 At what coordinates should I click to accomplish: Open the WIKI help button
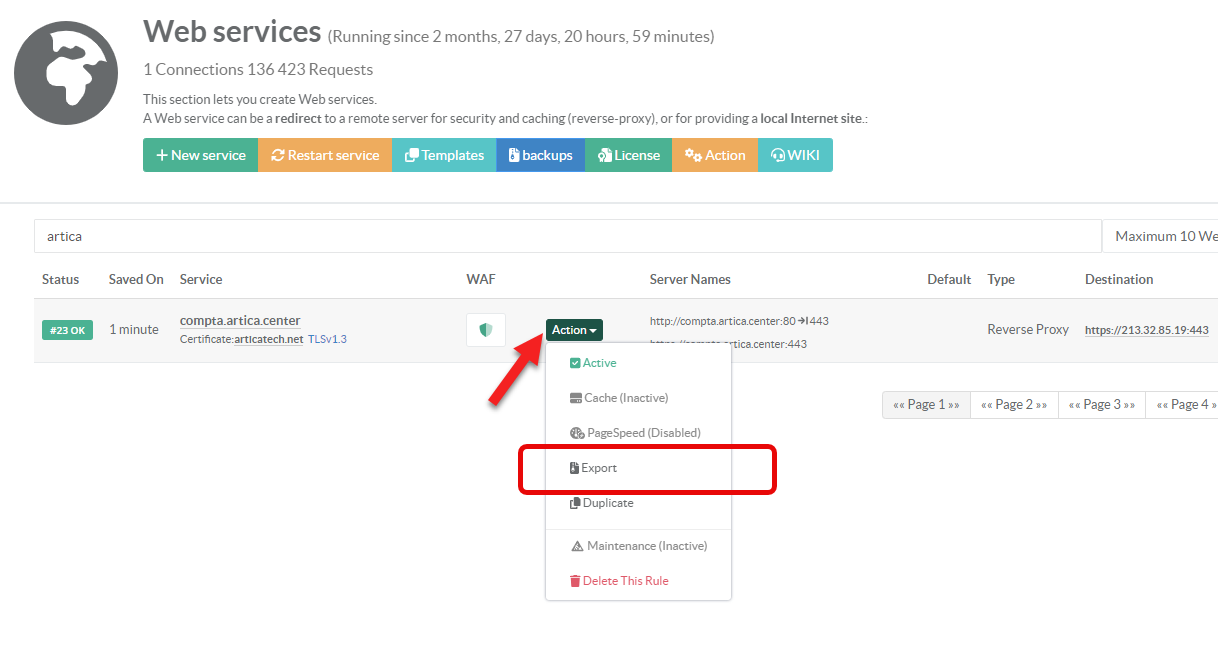[x=795, y=155]
